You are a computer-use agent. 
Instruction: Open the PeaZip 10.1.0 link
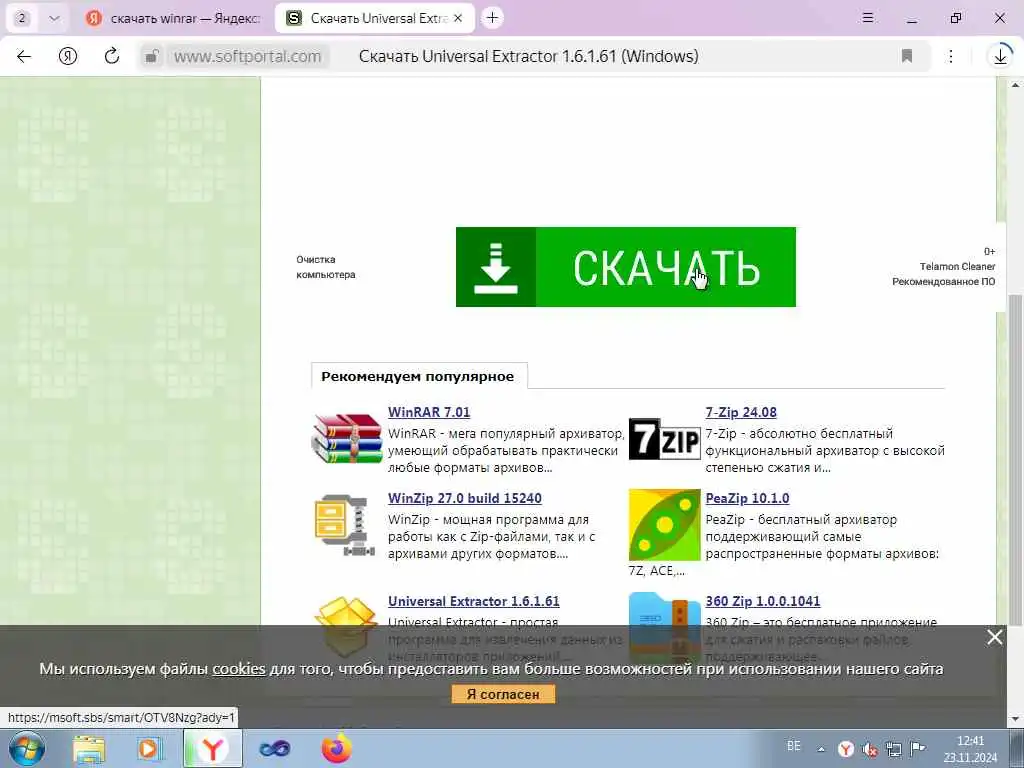[747, 498]
